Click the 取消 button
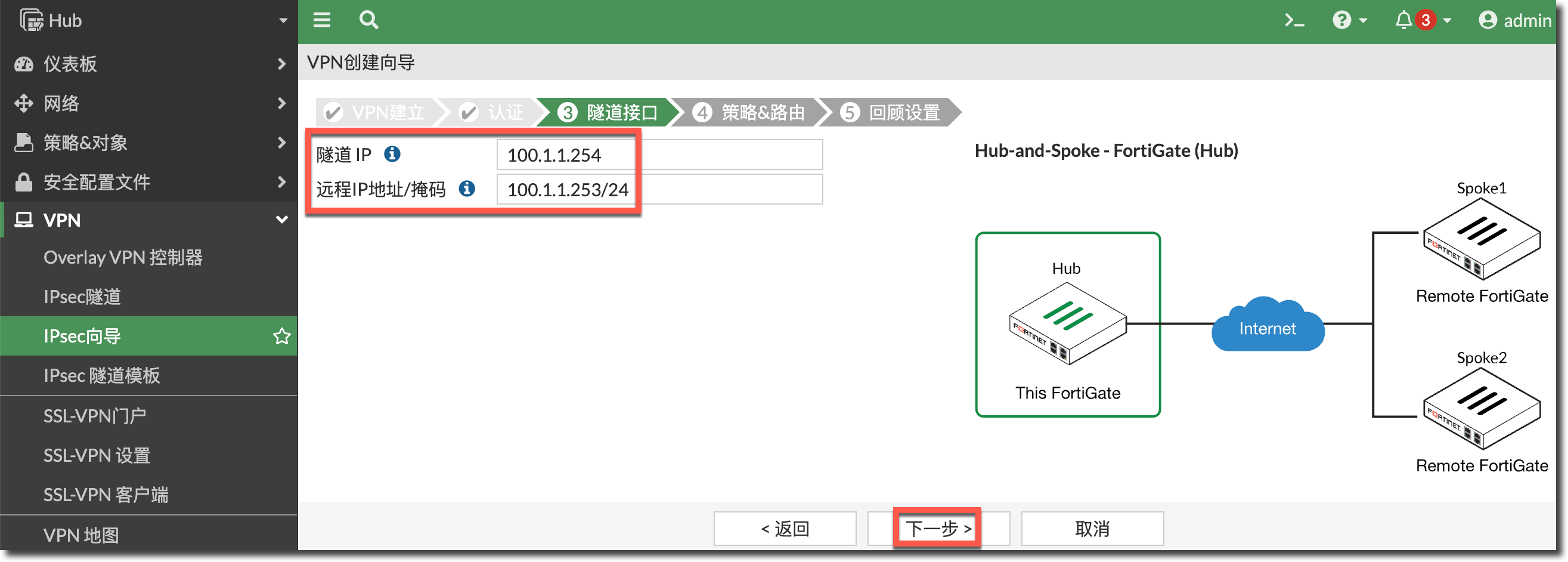The image size is (1568, 562). (1092, 528)
